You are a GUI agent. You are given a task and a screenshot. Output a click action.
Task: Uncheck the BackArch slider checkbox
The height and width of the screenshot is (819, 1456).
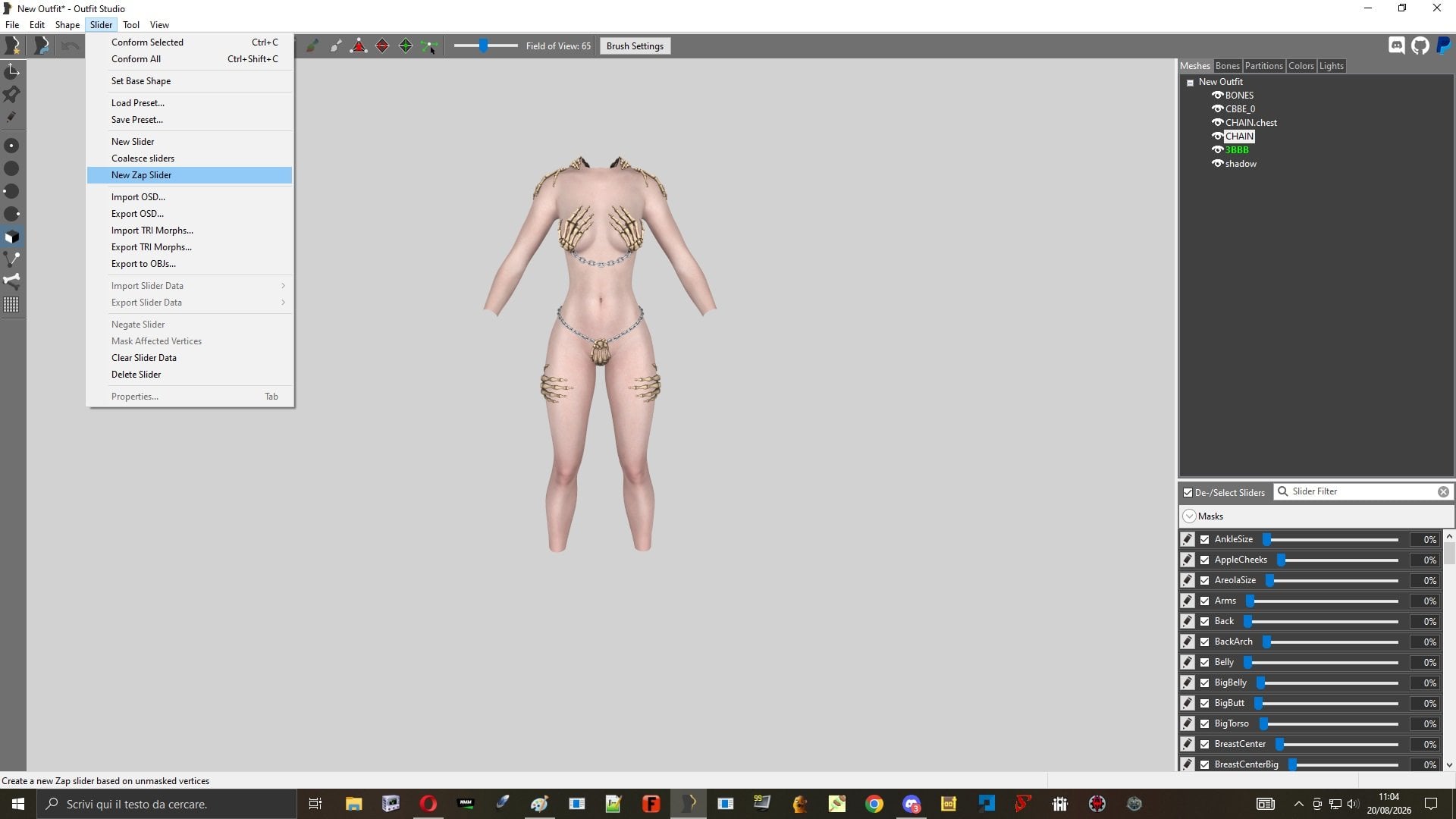[x=1205, y=642]
